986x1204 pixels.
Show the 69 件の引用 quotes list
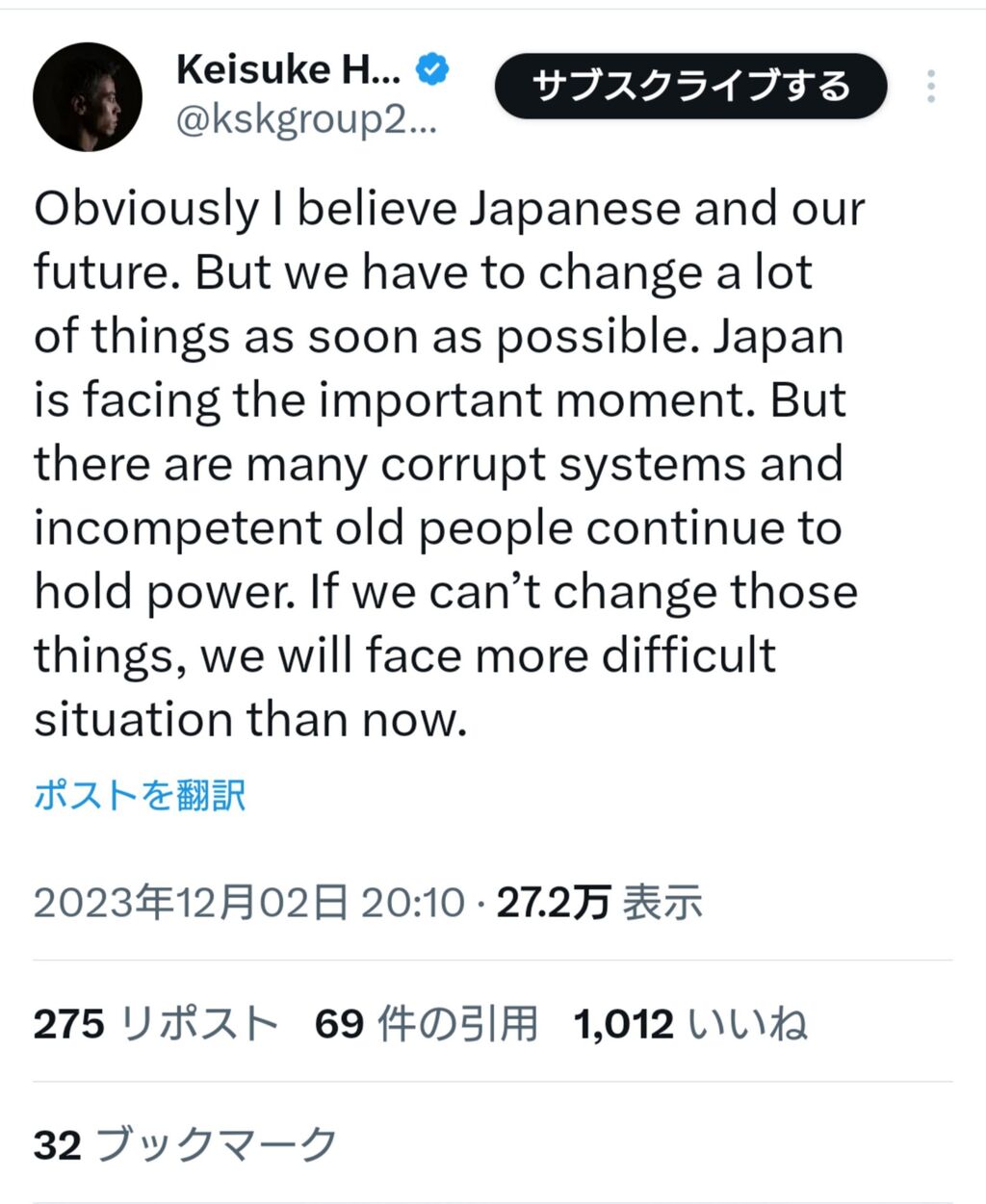[x=426, y=1023]
